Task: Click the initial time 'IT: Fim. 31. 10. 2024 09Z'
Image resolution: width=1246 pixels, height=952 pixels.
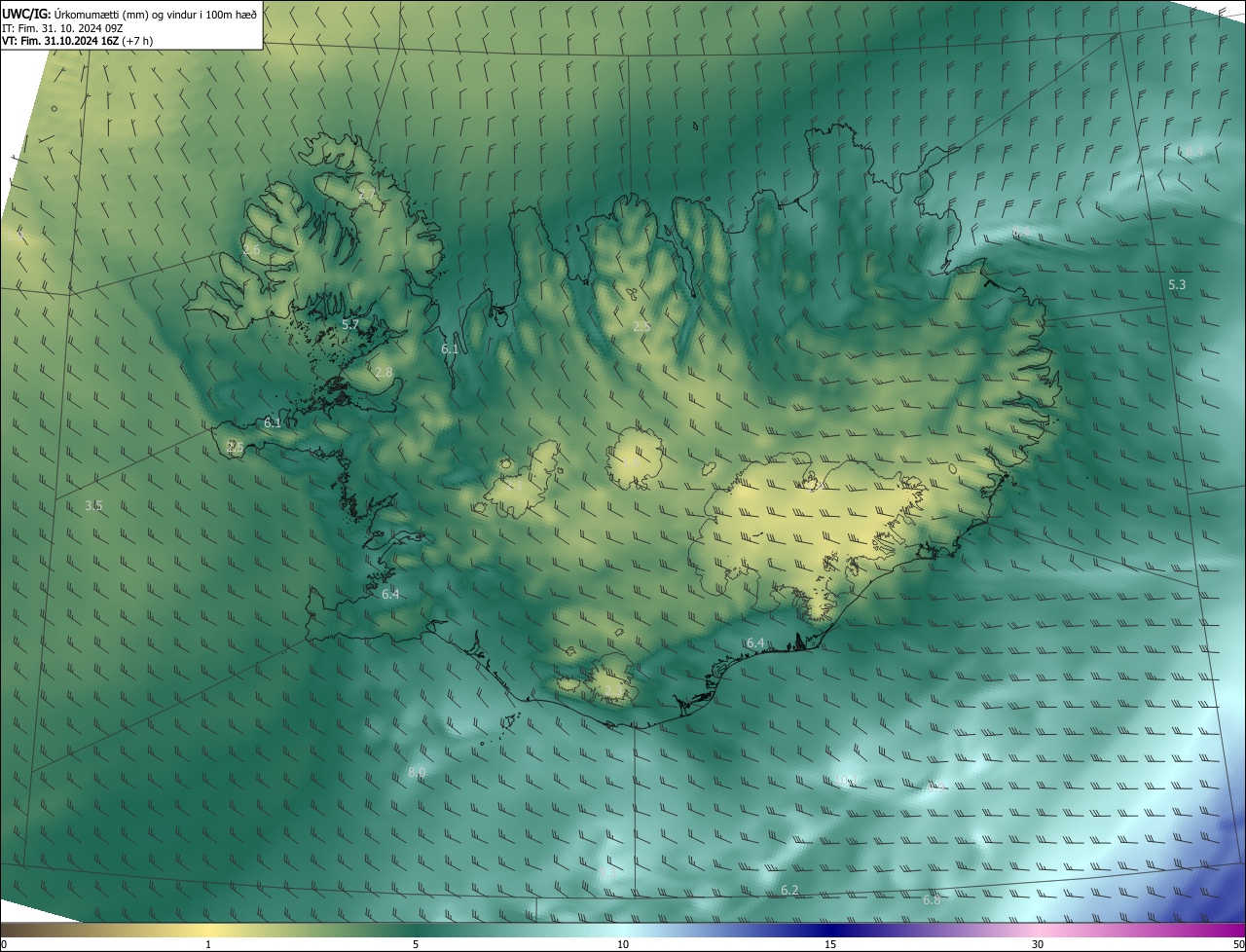Action: click(x=61, y=27)
